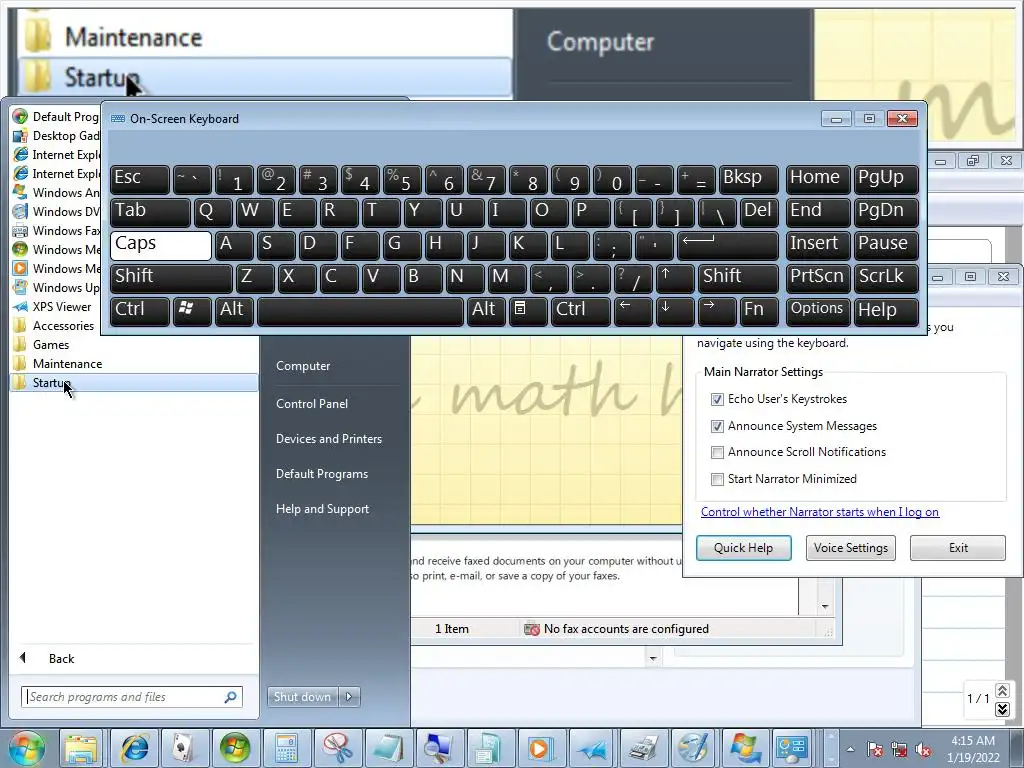Image resolution: width=1024 pixels, height=768 pixels.
Task: Enable Announce Scroll Notifications checkbox
Action: (x=717, y=452)
